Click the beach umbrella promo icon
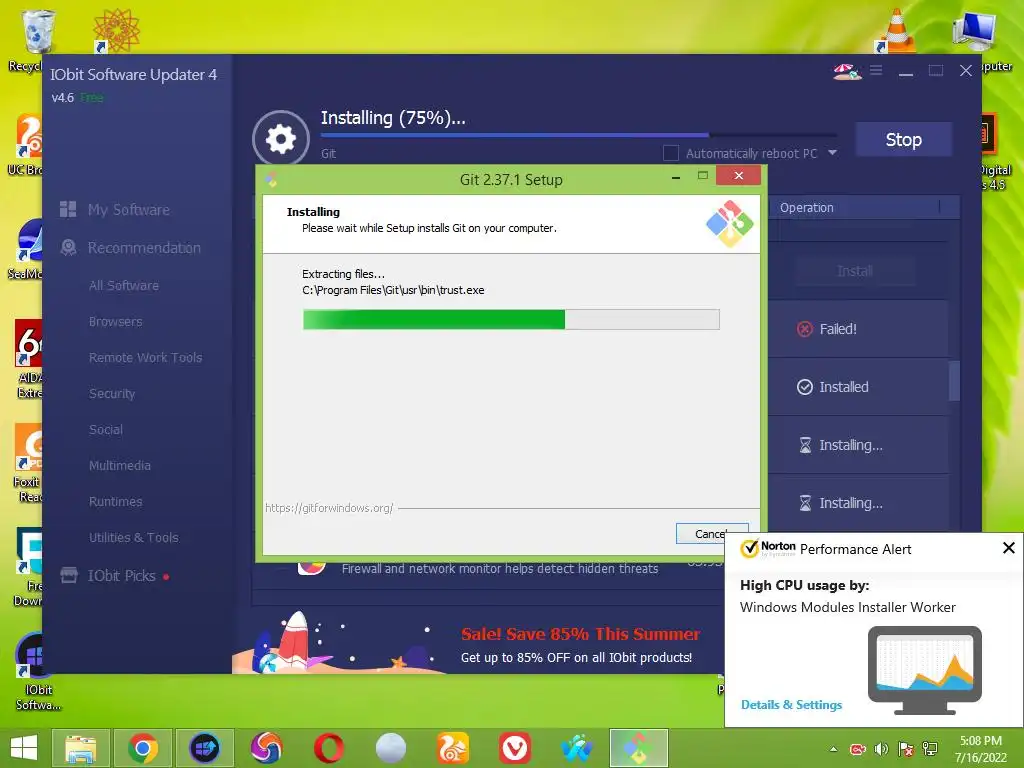1024x768 pixels. pyautogui.click(x=846, y=71)
